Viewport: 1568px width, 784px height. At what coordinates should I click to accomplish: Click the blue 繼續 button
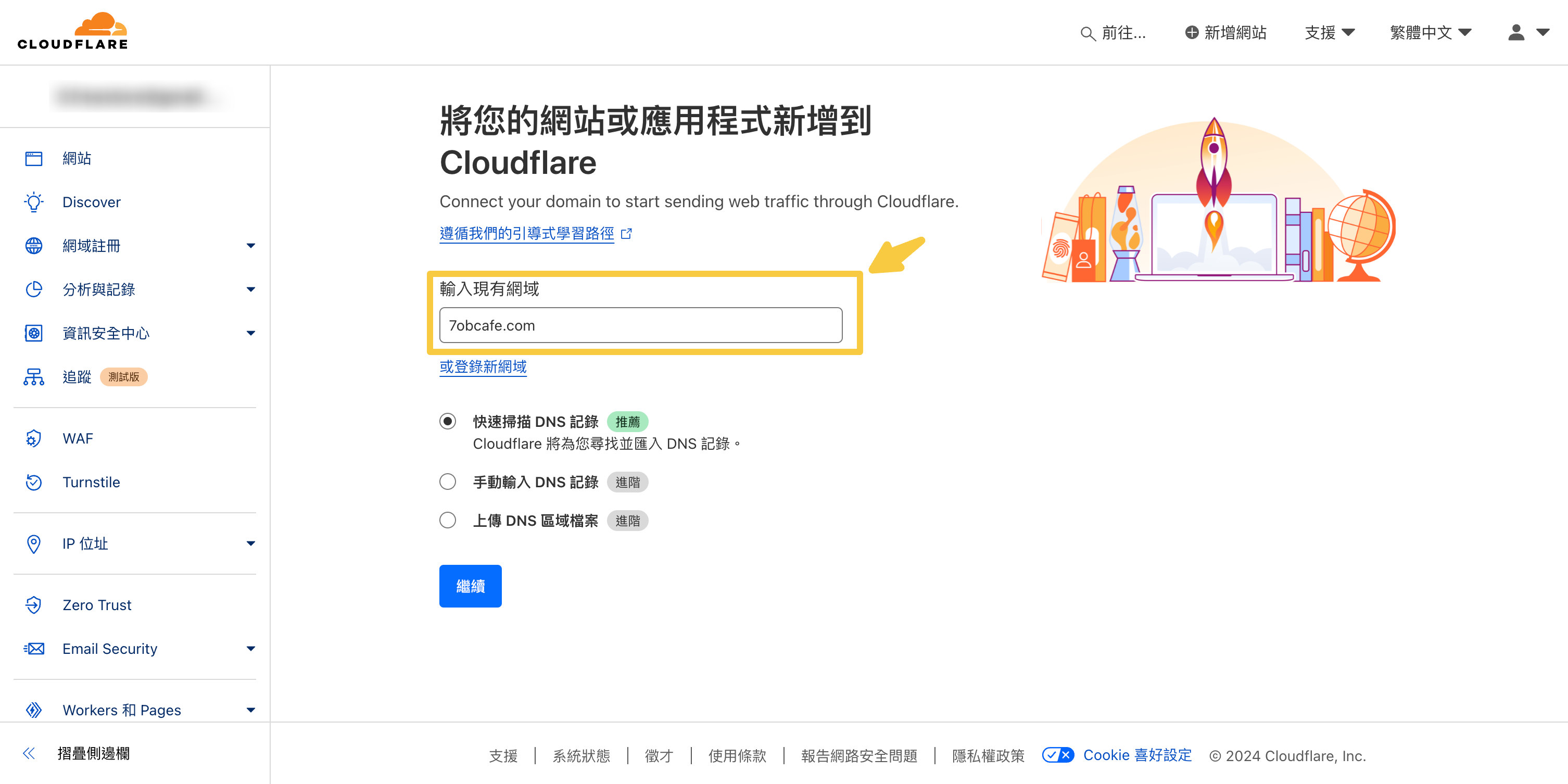click(x=471, y=586)
